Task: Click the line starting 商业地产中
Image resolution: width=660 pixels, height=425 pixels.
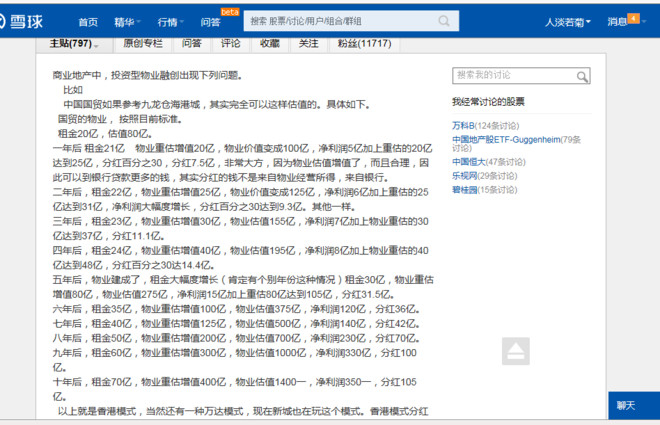Action: coord(147,75)
